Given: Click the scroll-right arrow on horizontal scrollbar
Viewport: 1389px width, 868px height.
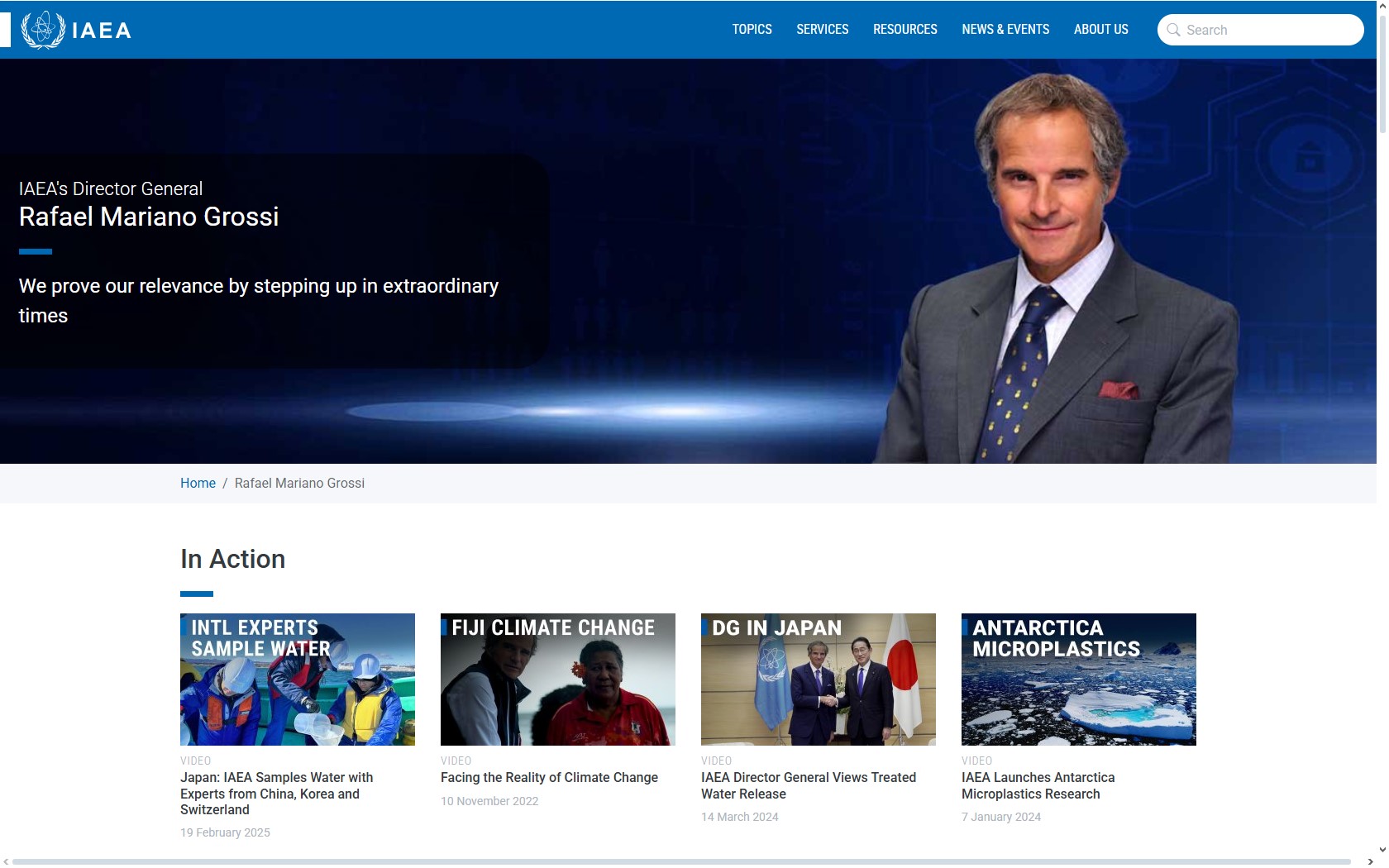Looking at the screenshot, I should [x=1370, y=861].
